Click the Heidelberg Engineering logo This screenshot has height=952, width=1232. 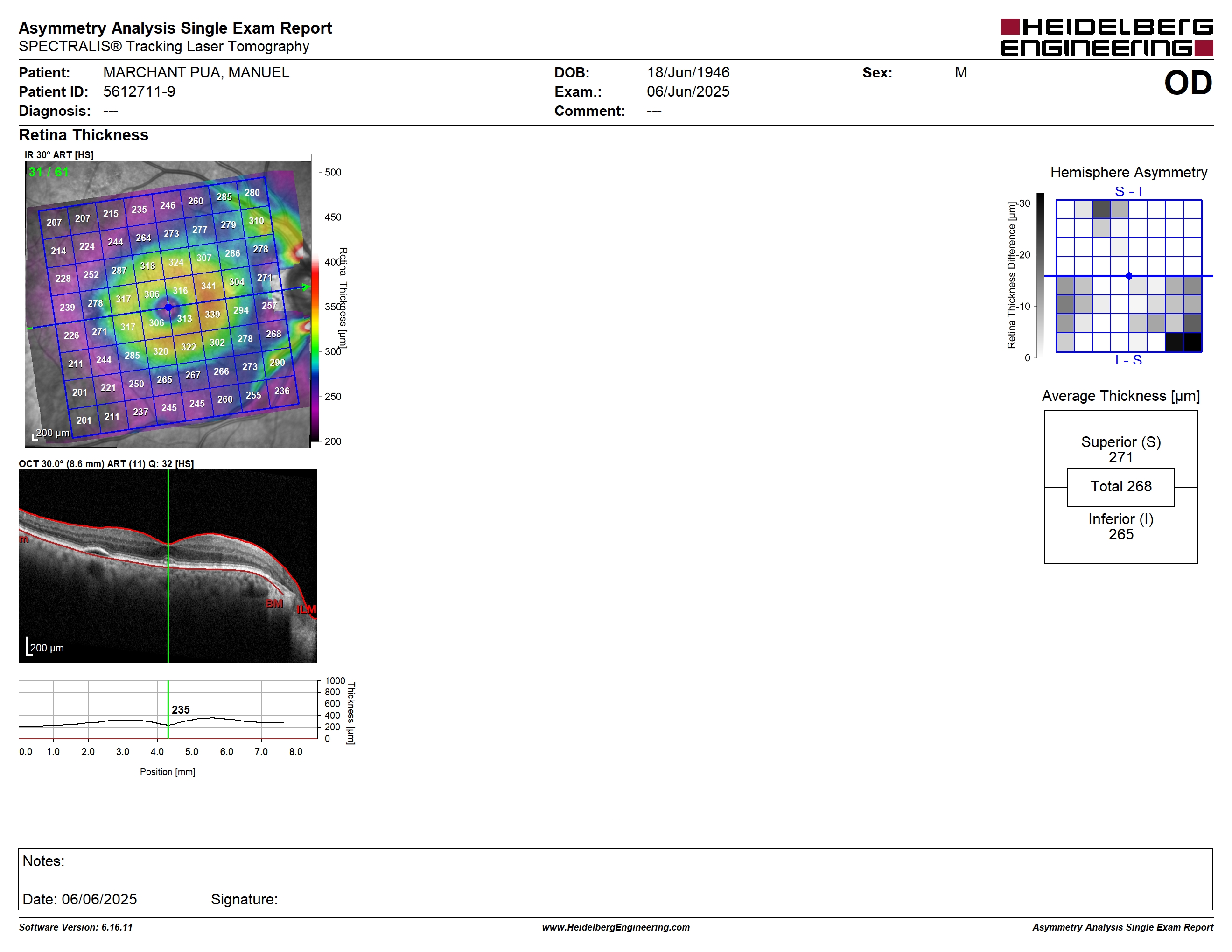pos(1107,37)
